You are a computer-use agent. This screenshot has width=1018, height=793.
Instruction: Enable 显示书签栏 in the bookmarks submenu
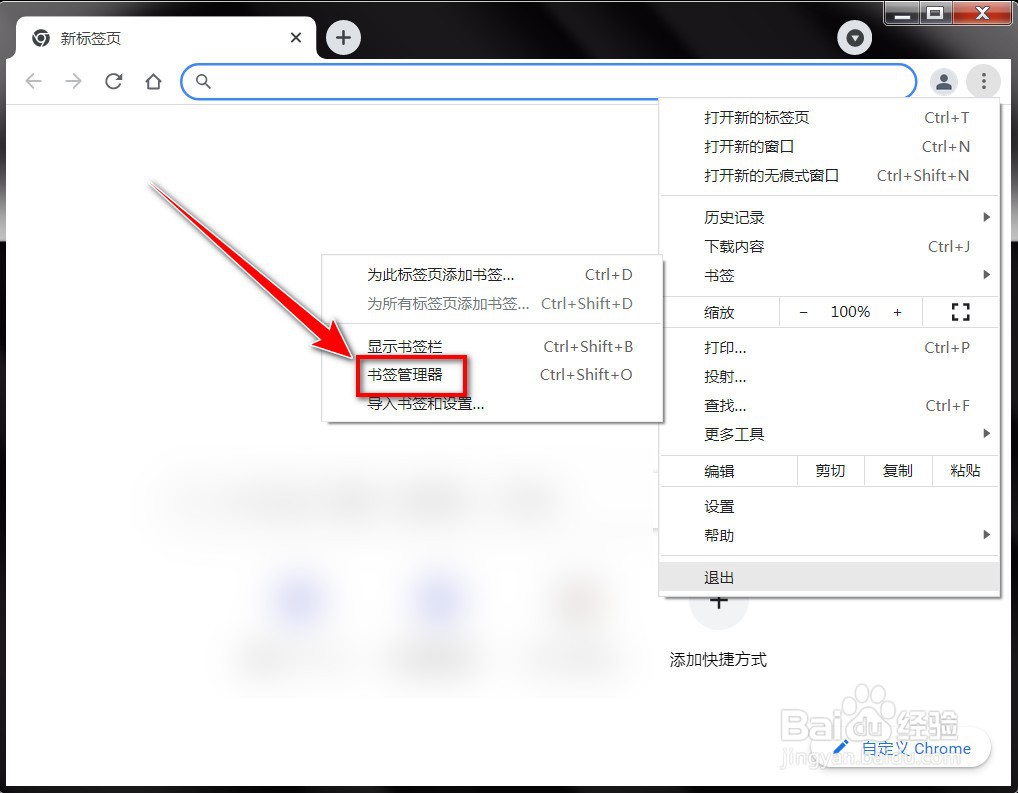pyautogui.click(x=404, y=345)
